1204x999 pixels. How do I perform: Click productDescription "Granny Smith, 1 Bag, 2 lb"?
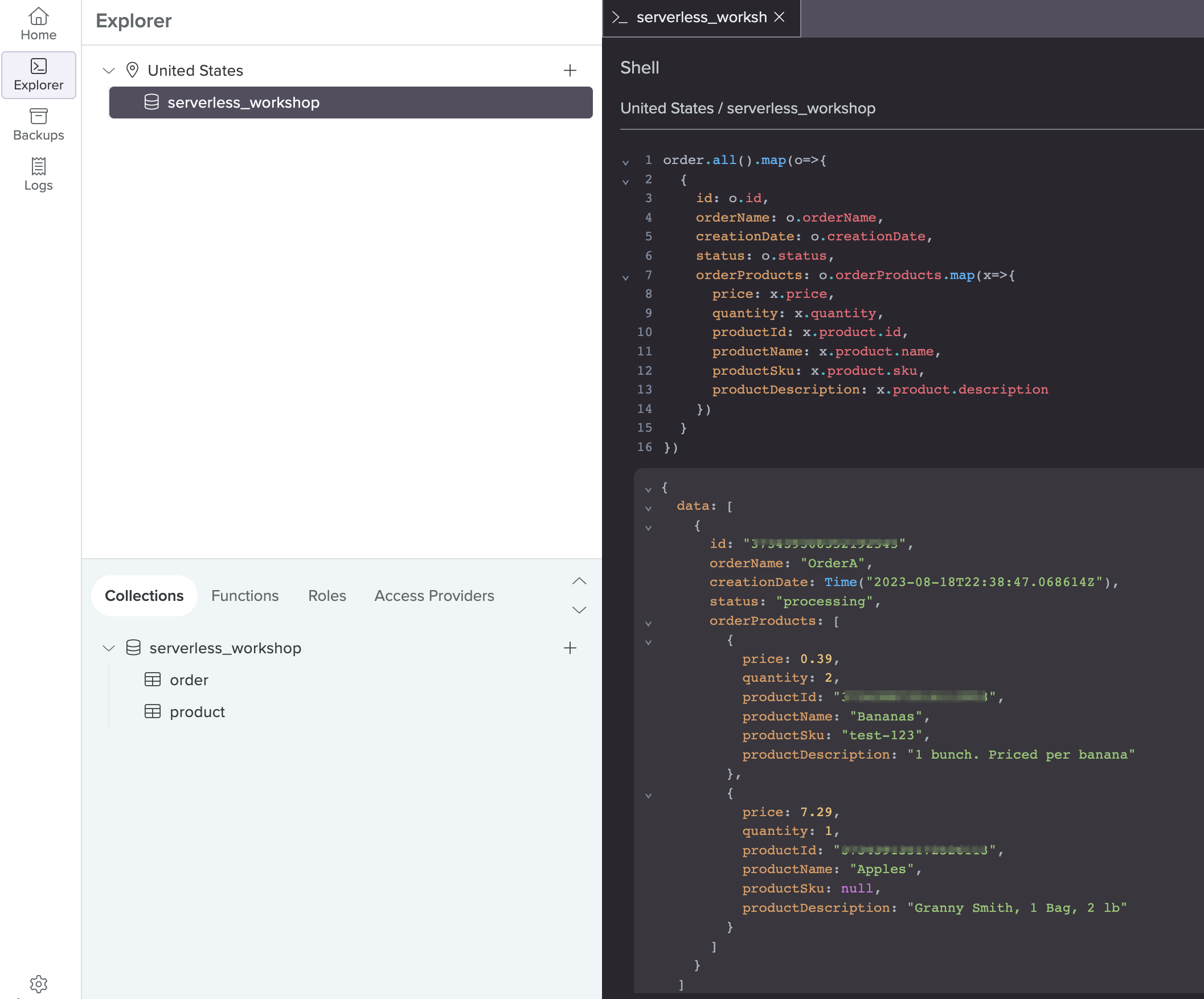click(x=1017, y=908)
